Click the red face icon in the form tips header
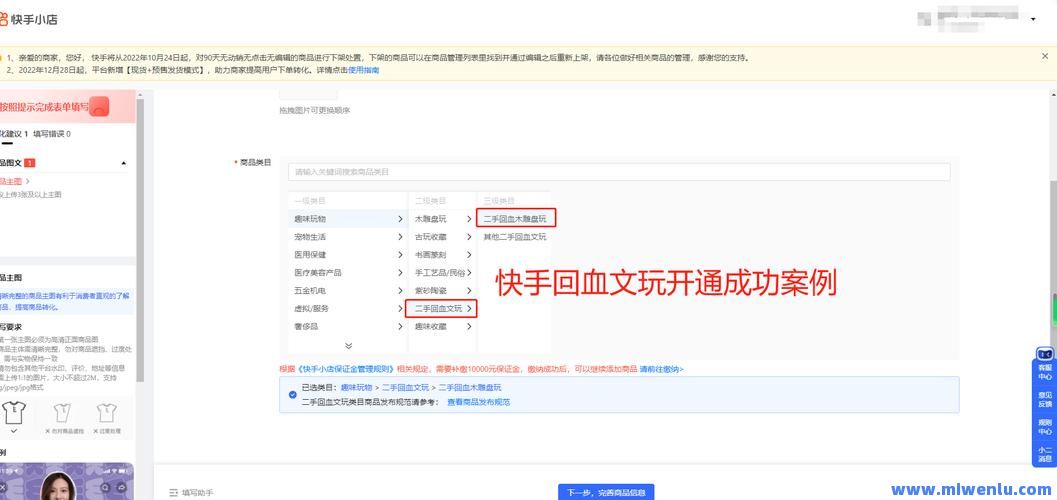 (99, 106)
